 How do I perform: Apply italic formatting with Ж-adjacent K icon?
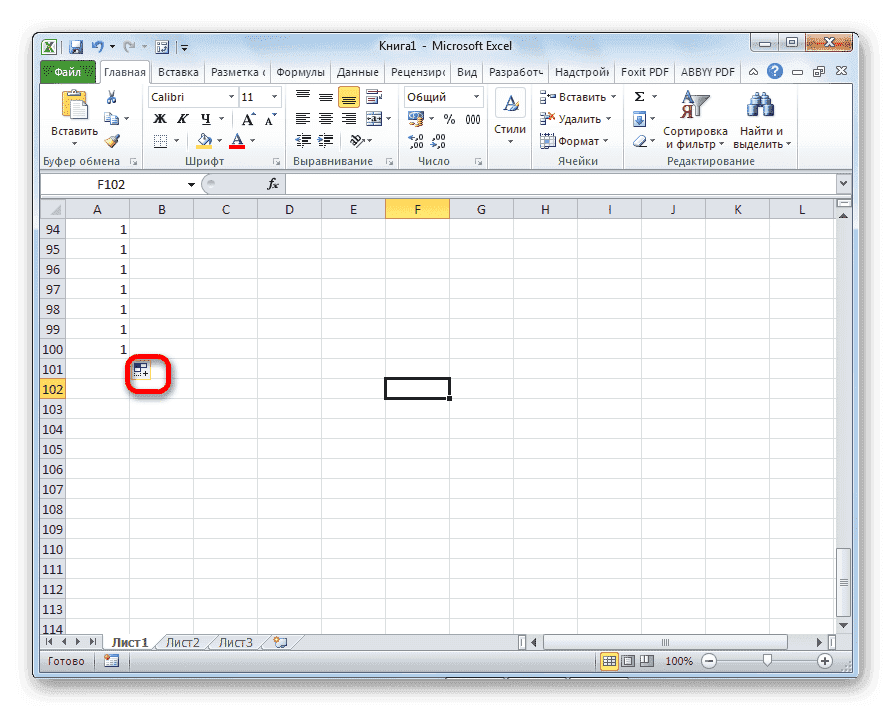point(183,119)
